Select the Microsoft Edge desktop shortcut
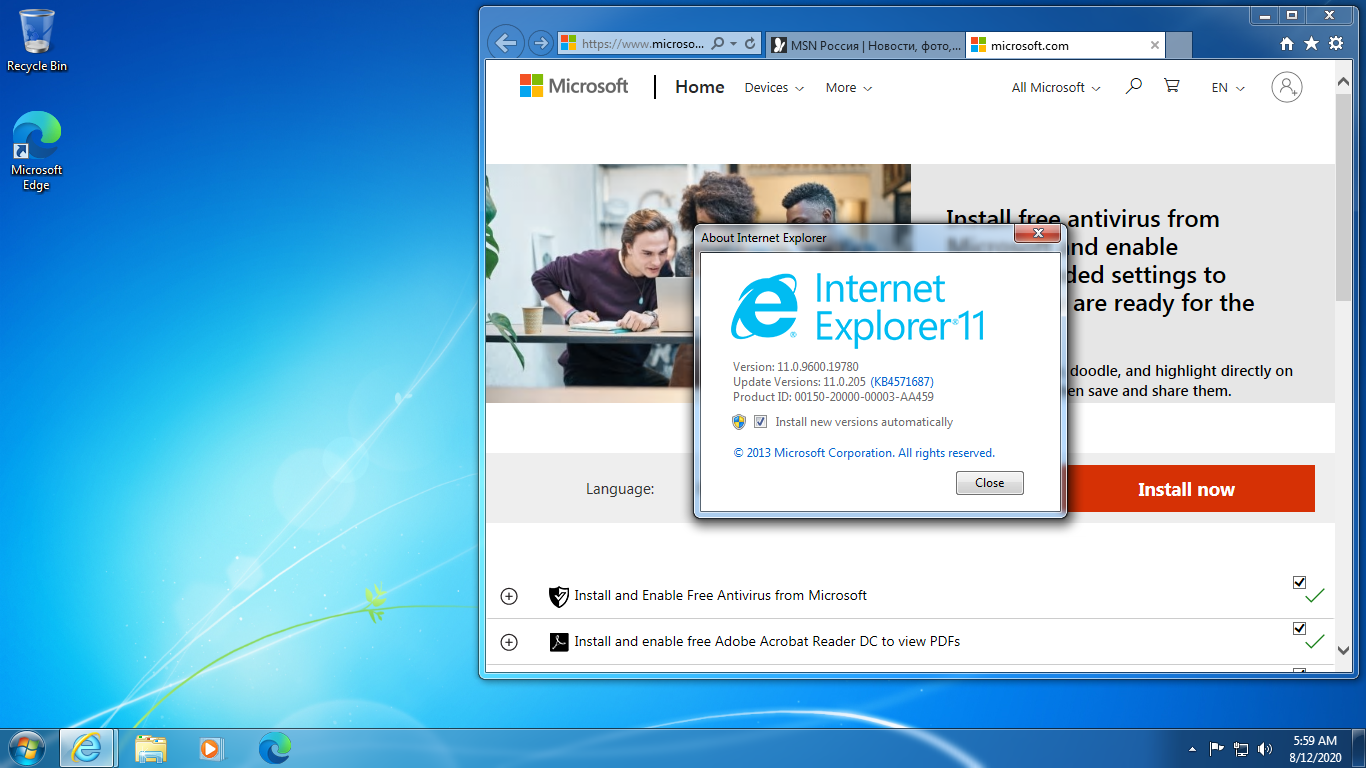 [x=37, y=151]
